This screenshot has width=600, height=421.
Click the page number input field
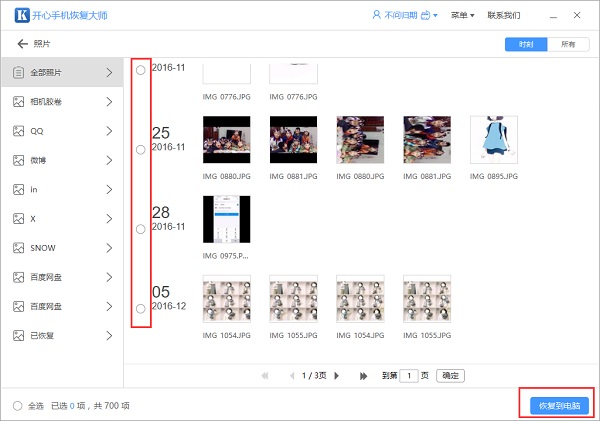409,376
